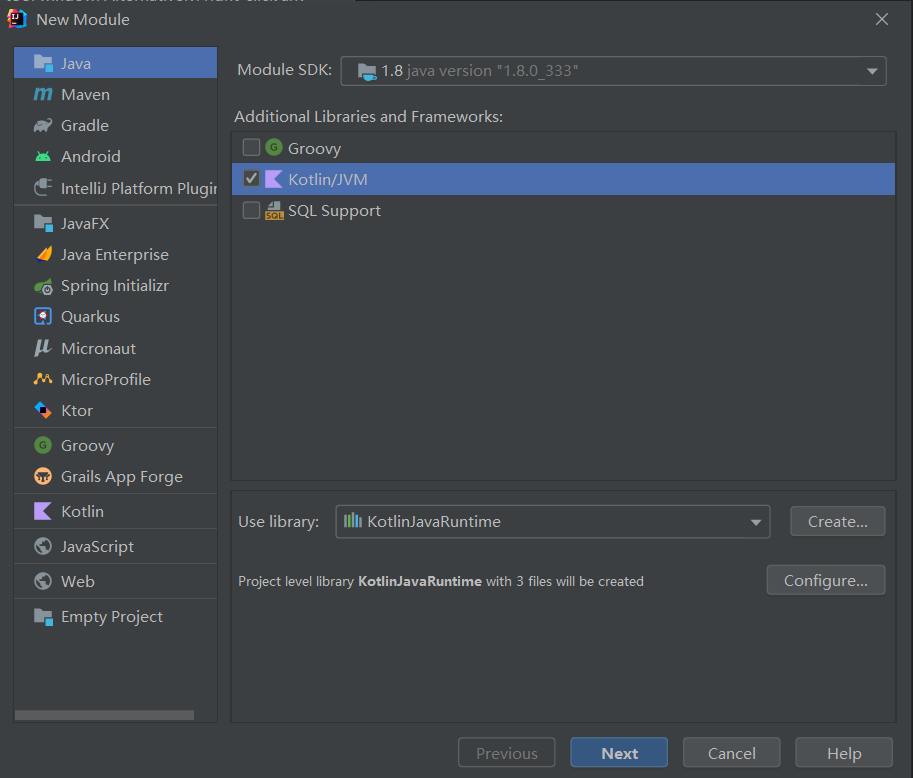Image resolution: width=913 pixels, height=778 pixels.
Task: Click the Module SDK folder icon
Action: (367, 72)
